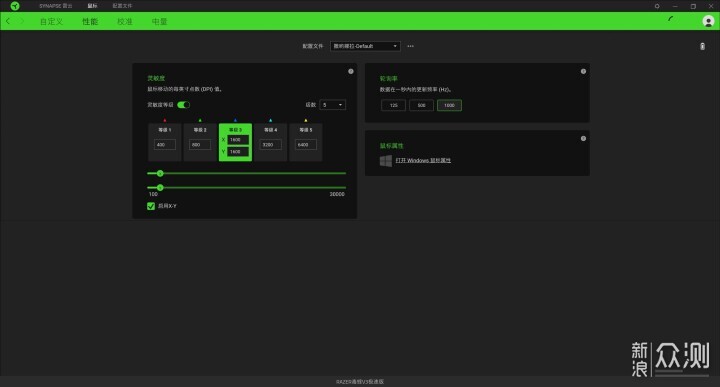Switch to the 电量 tab
720x387 pixels.
tap(160, 21)
